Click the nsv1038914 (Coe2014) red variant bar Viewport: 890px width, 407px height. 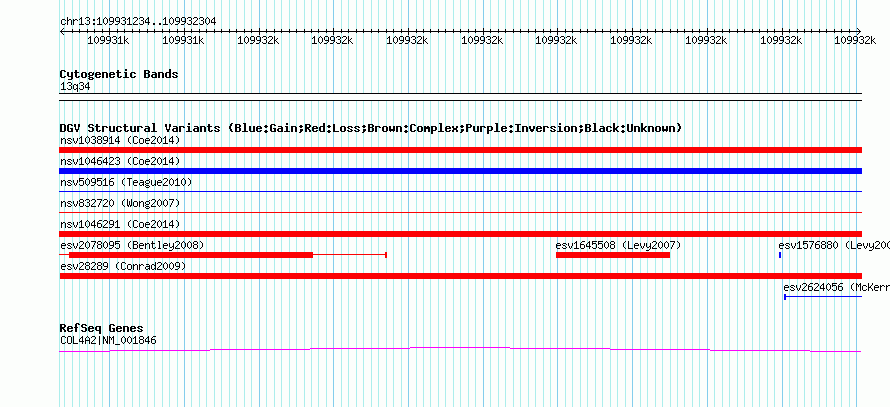[460, 150]
